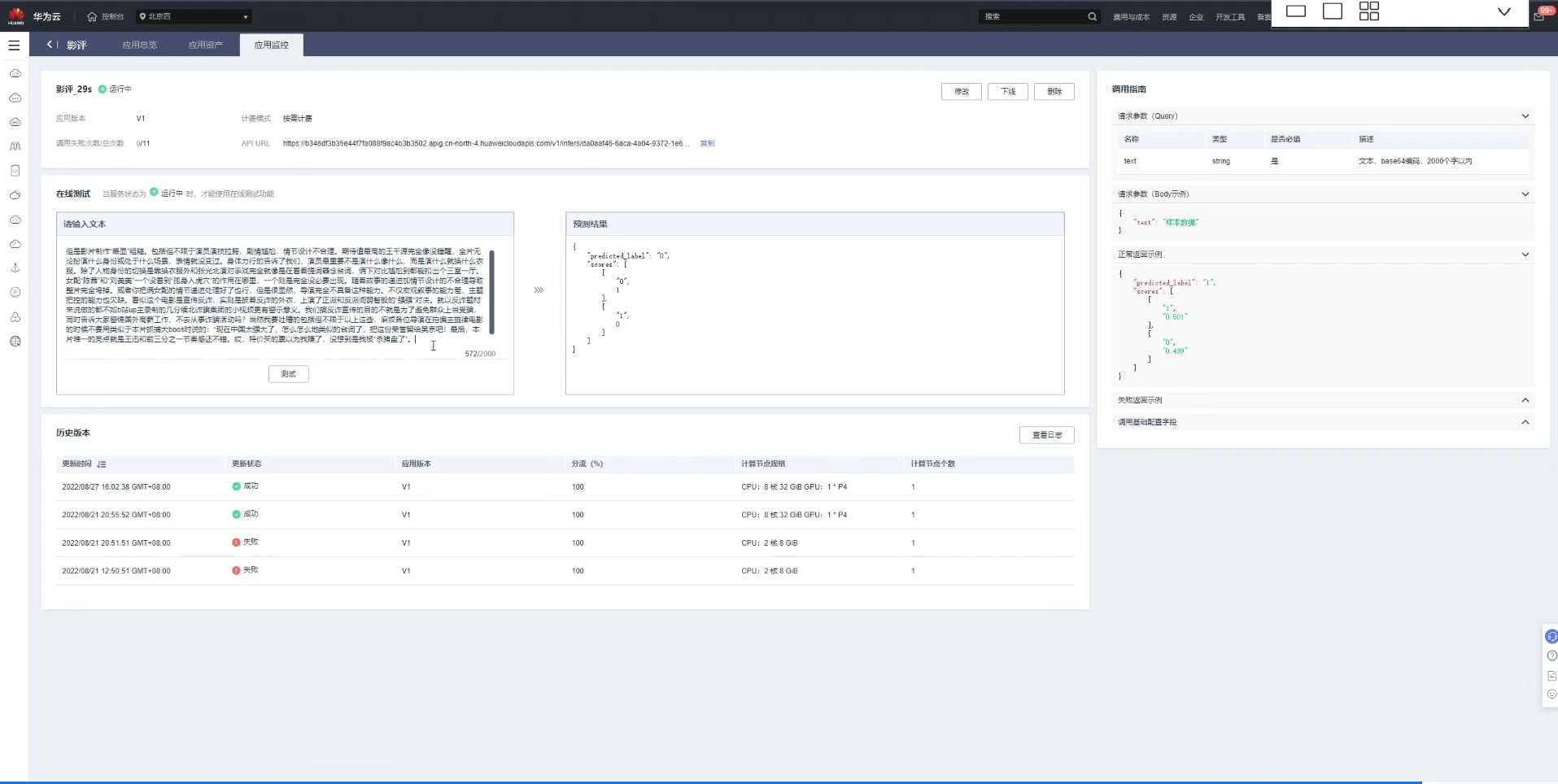Click the circled IP icon in the sidebar
This screenshot has width=1558, height=784.
[15, 293]
